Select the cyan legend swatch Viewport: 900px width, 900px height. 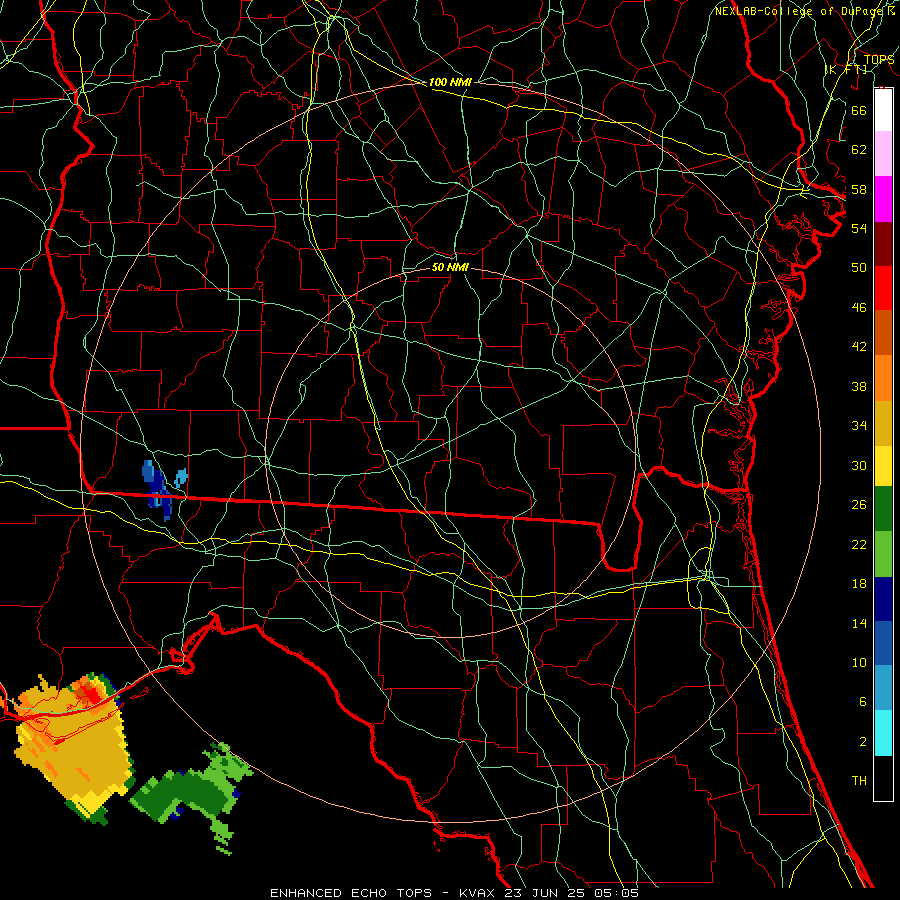883,733
